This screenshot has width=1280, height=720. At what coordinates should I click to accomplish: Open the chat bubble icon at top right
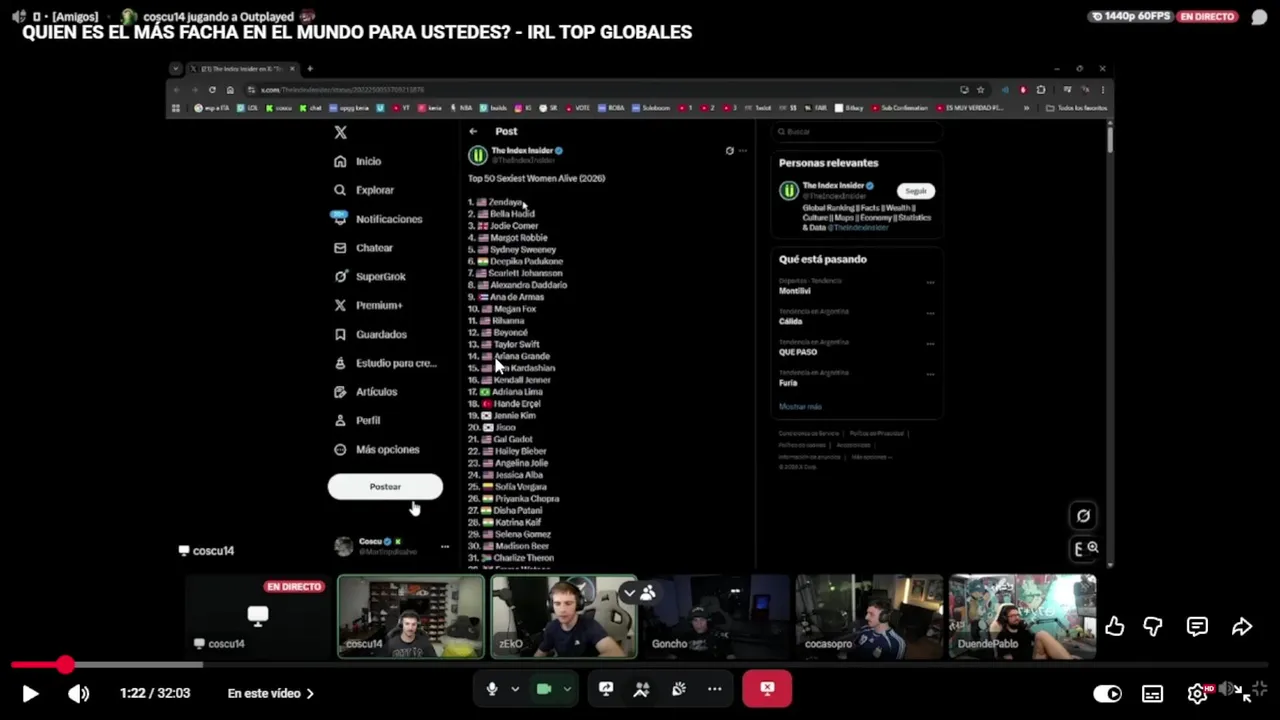pyautogui.click(x=1259, y=17)
